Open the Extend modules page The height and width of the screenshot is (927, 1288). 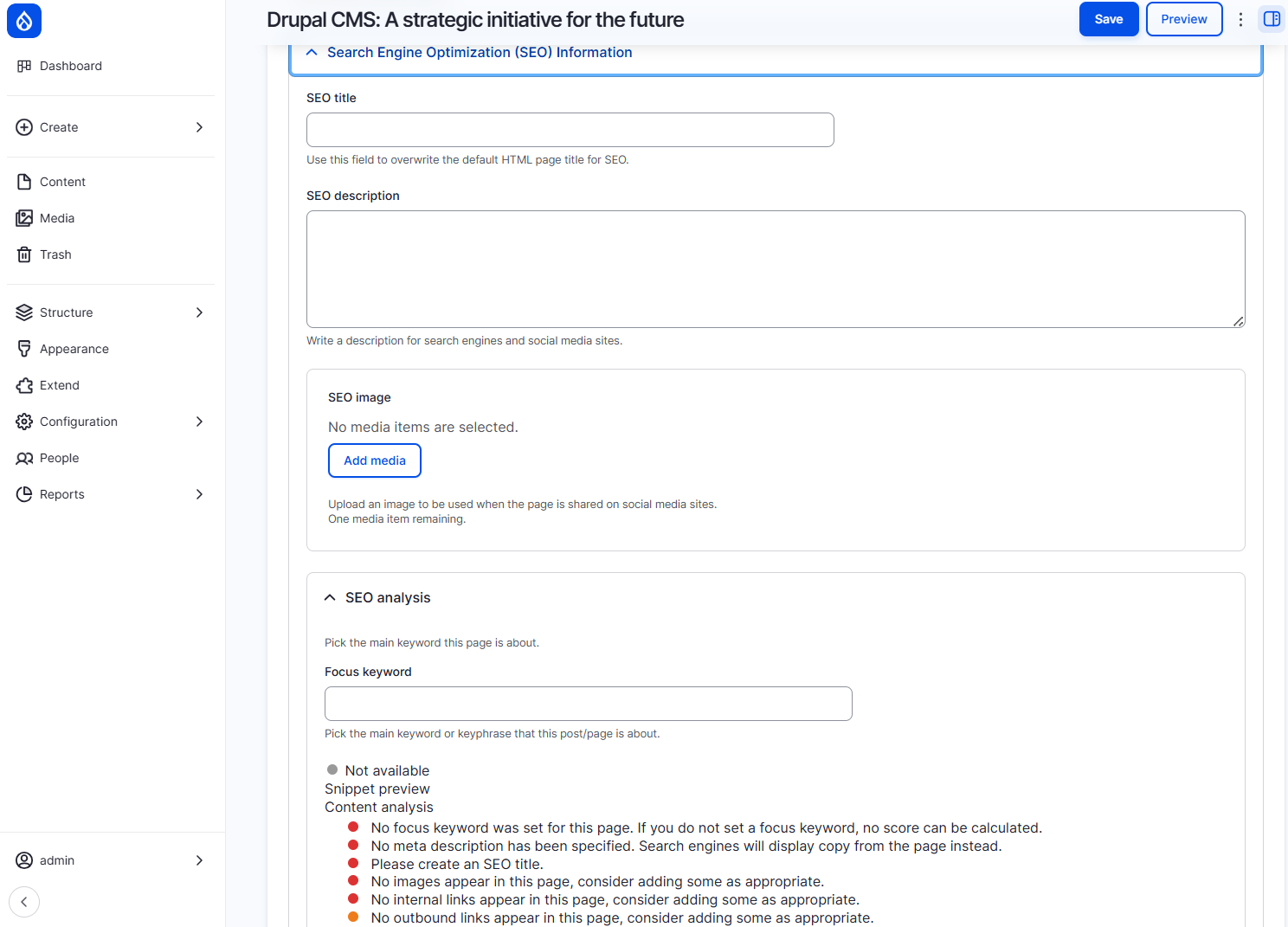point(60,385)
